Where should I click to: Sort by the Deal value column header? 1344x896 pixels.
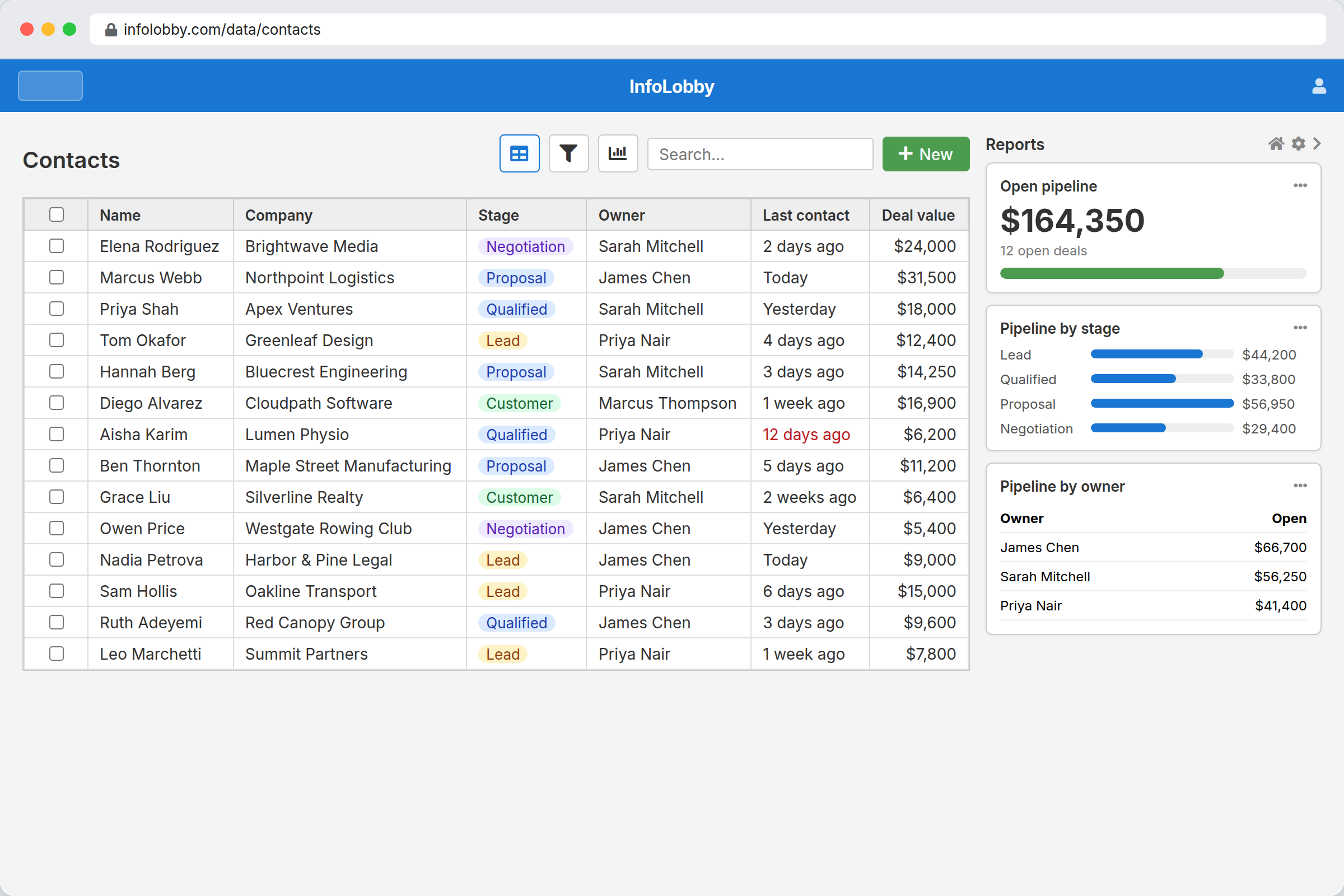coord(918,216)
